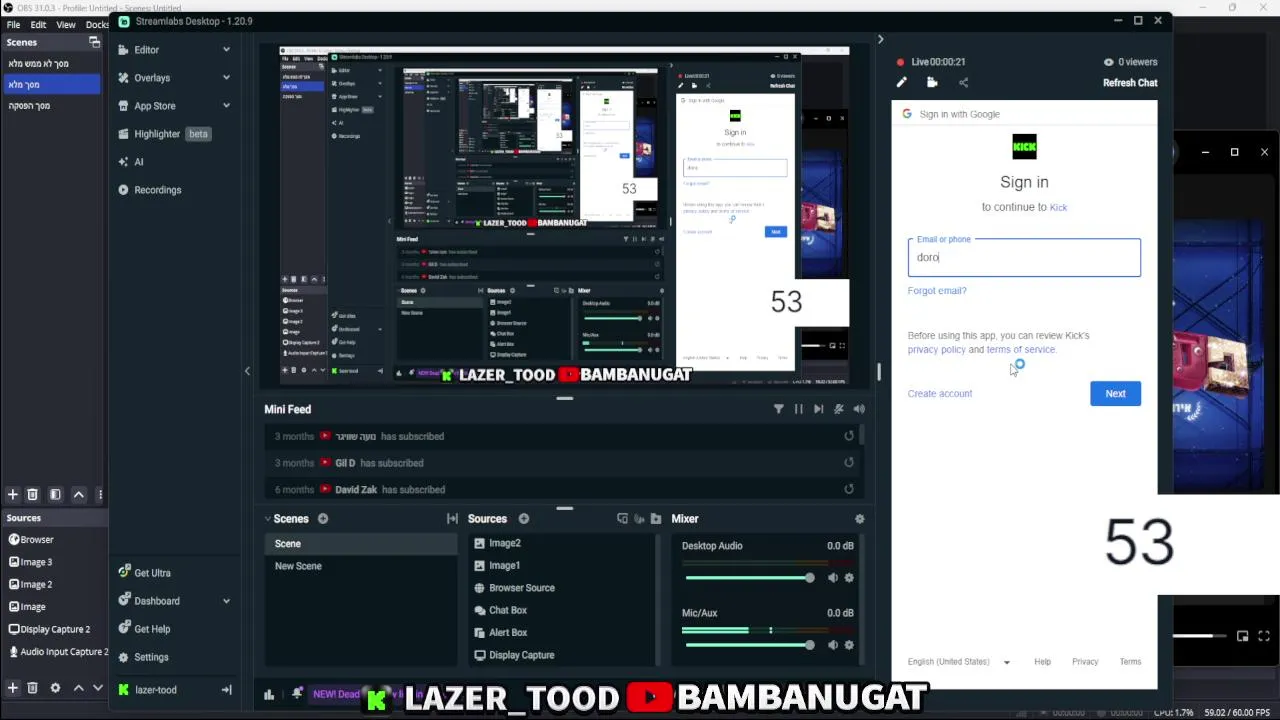Screen dimensions: 1280x720
Task: Click Forgot email link
Action: [x=937, y=291]
